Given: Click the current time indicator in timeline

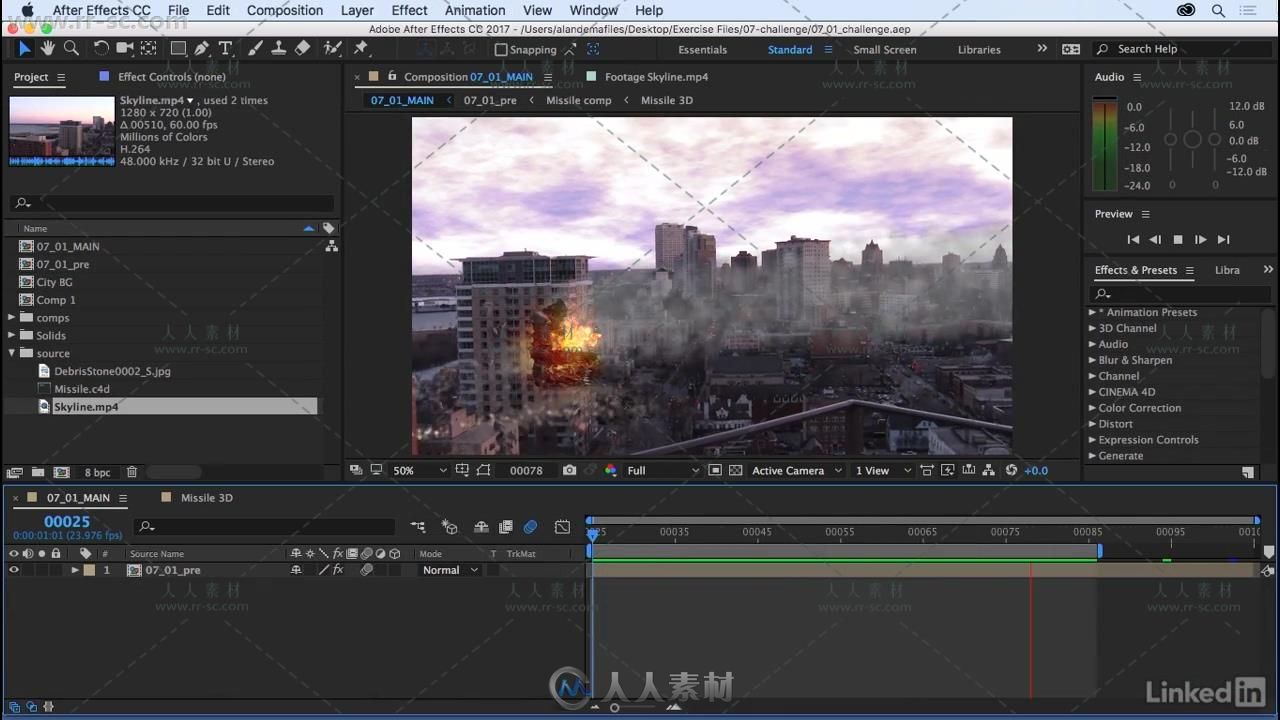Looking at the screenshot, I should tap(592, 534).
